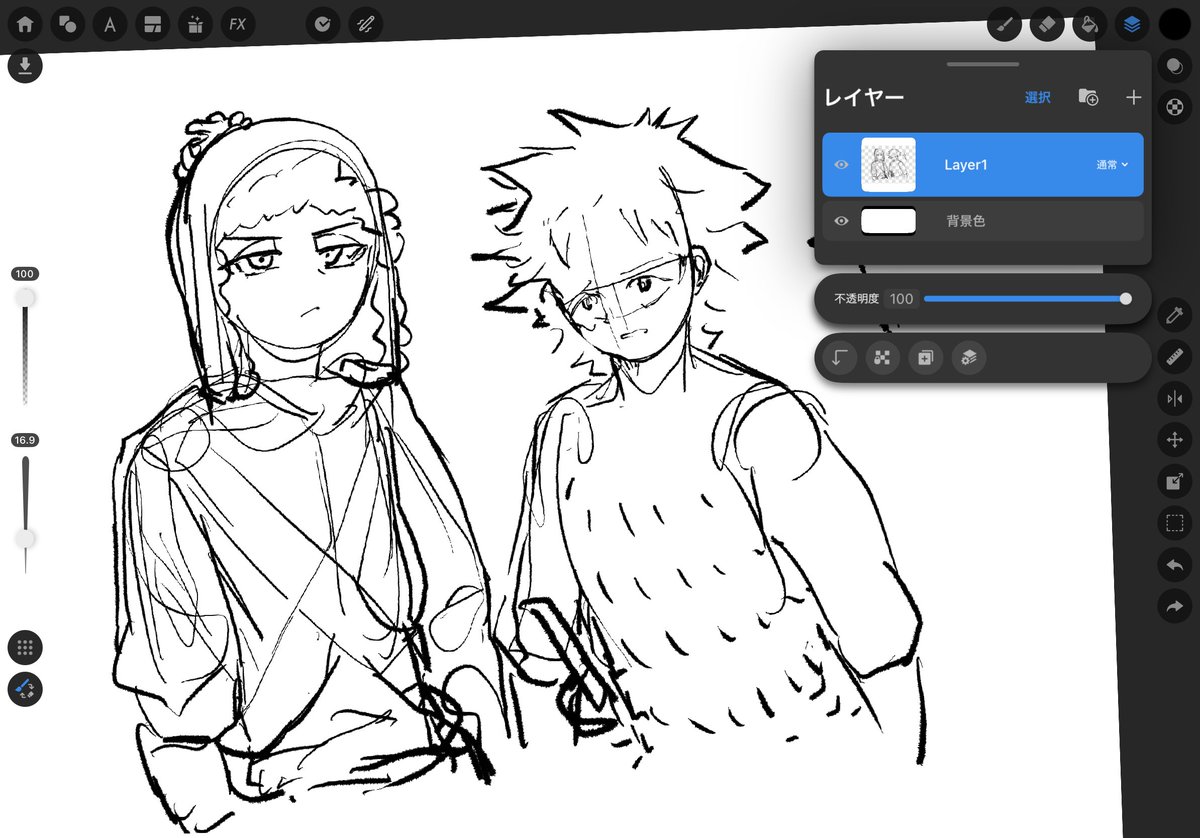Select the Eraser tool
The image size is (1200, 838).
tap(1046, 23)
